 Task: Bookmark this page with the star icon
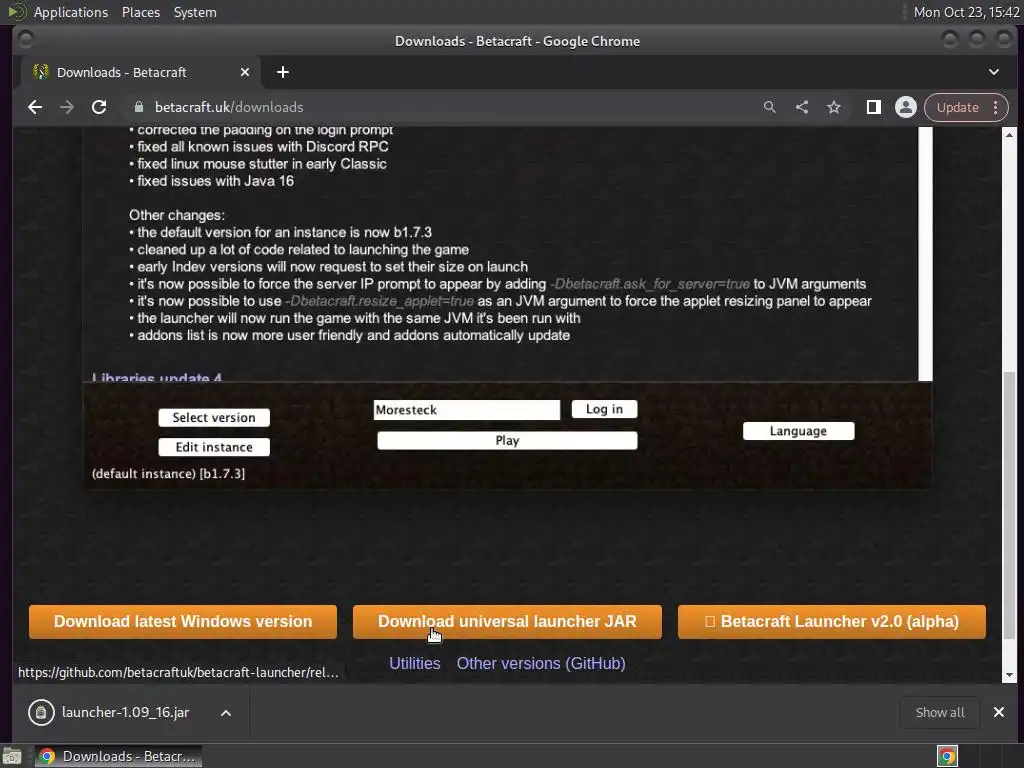coord(834,107)
